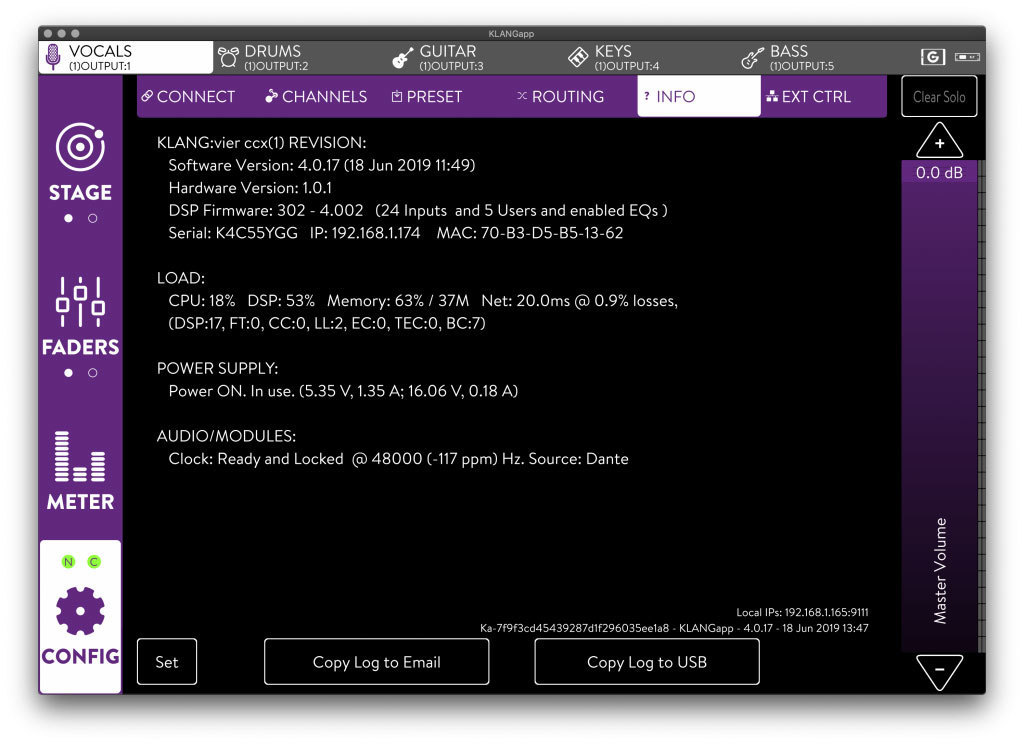Switch to the BASS output tab

coord(825,57)
